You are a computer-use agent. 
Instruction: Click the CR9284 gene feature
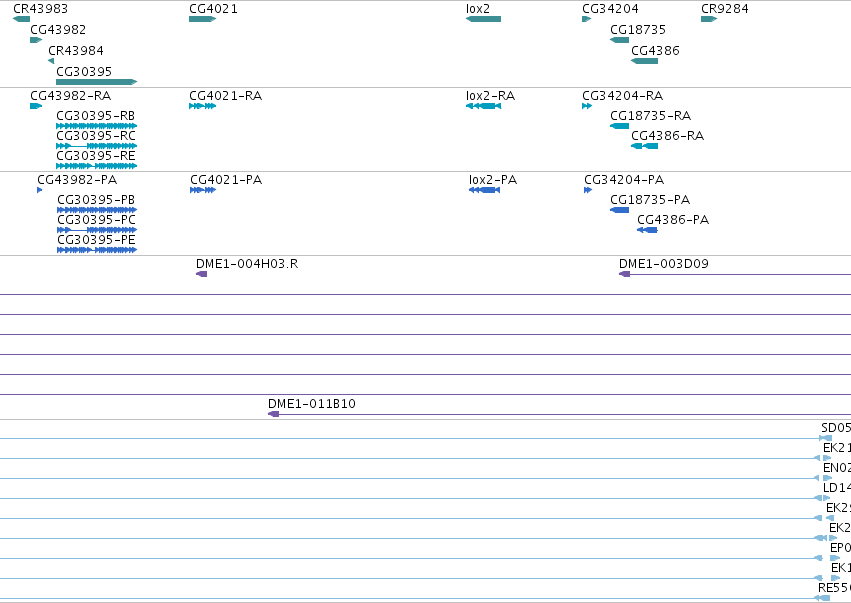pos(709,19)
